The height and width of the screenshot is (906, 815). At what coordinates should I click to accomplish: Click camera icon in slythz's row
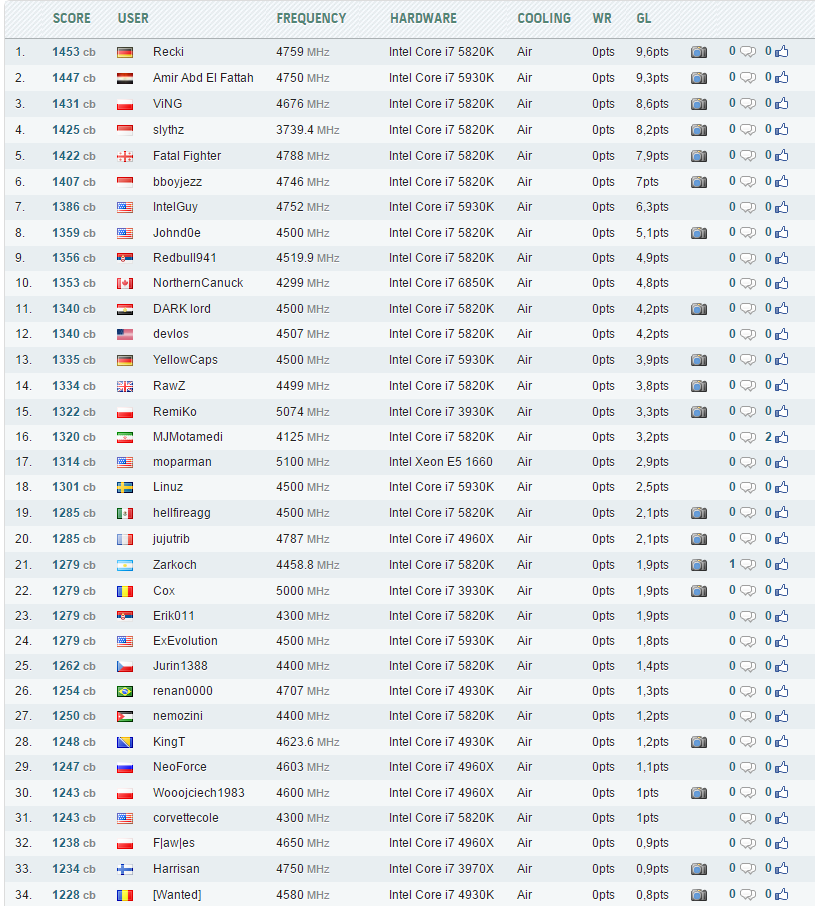tap(699, 130)
